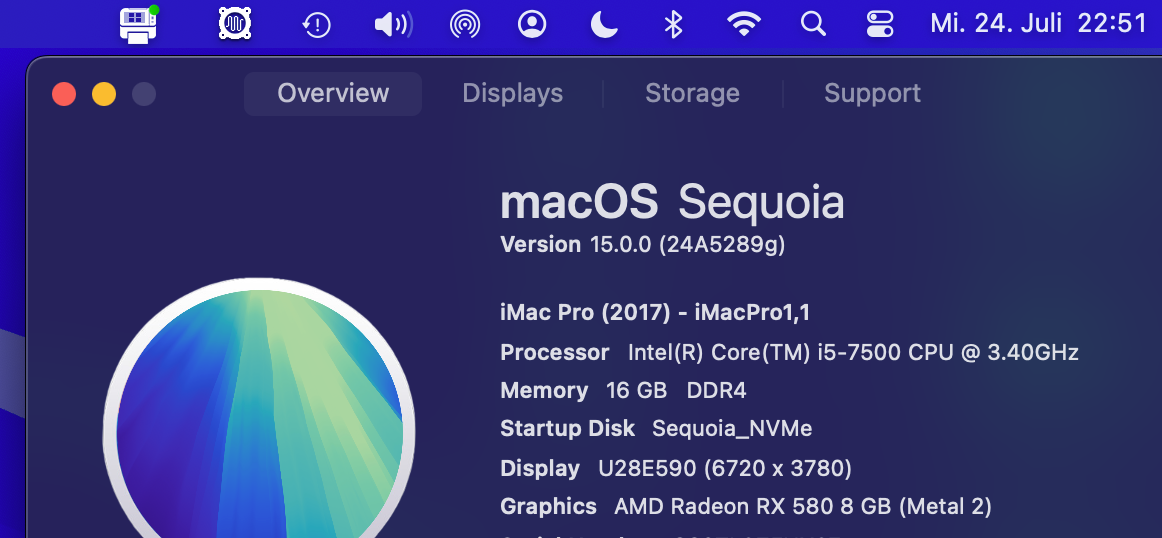Screen dimensions: 1162x538
Task: Open the Support tab
Action: [872, 94]
